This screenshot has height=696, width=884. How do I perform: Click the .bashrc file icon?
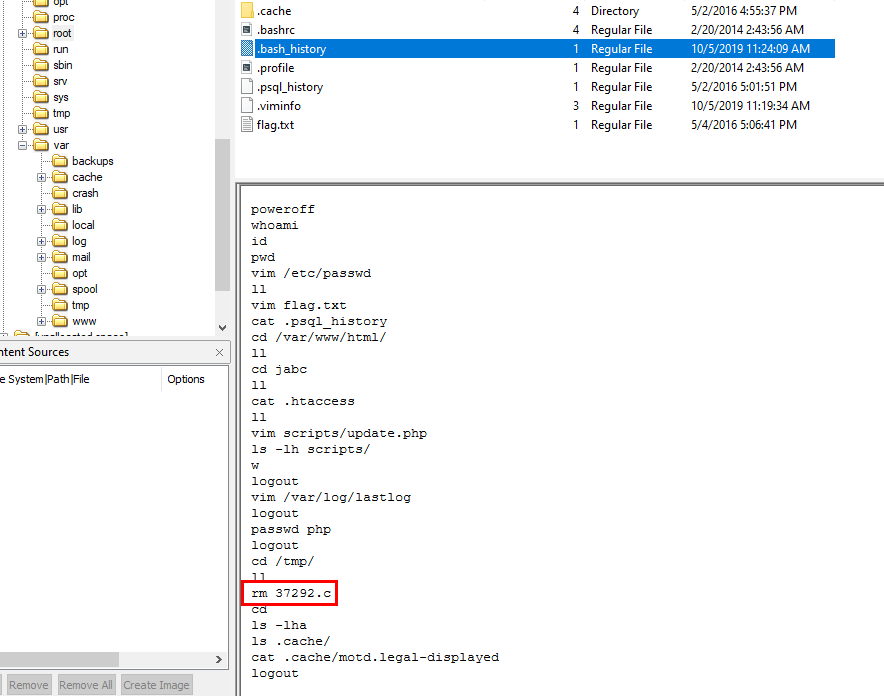pos(247,30)
